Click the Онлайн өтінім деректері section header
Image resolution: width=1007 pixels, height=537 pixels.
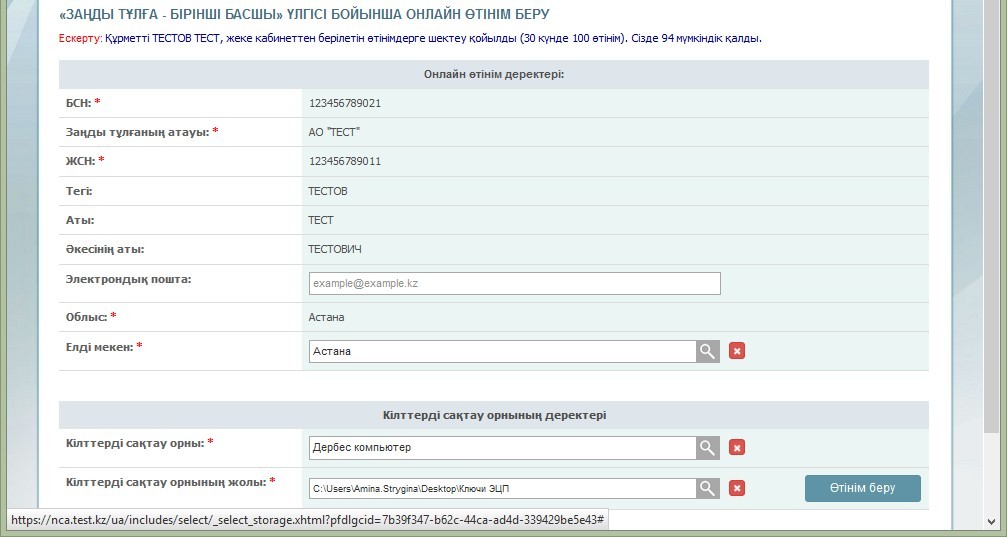tap(493, 74)
